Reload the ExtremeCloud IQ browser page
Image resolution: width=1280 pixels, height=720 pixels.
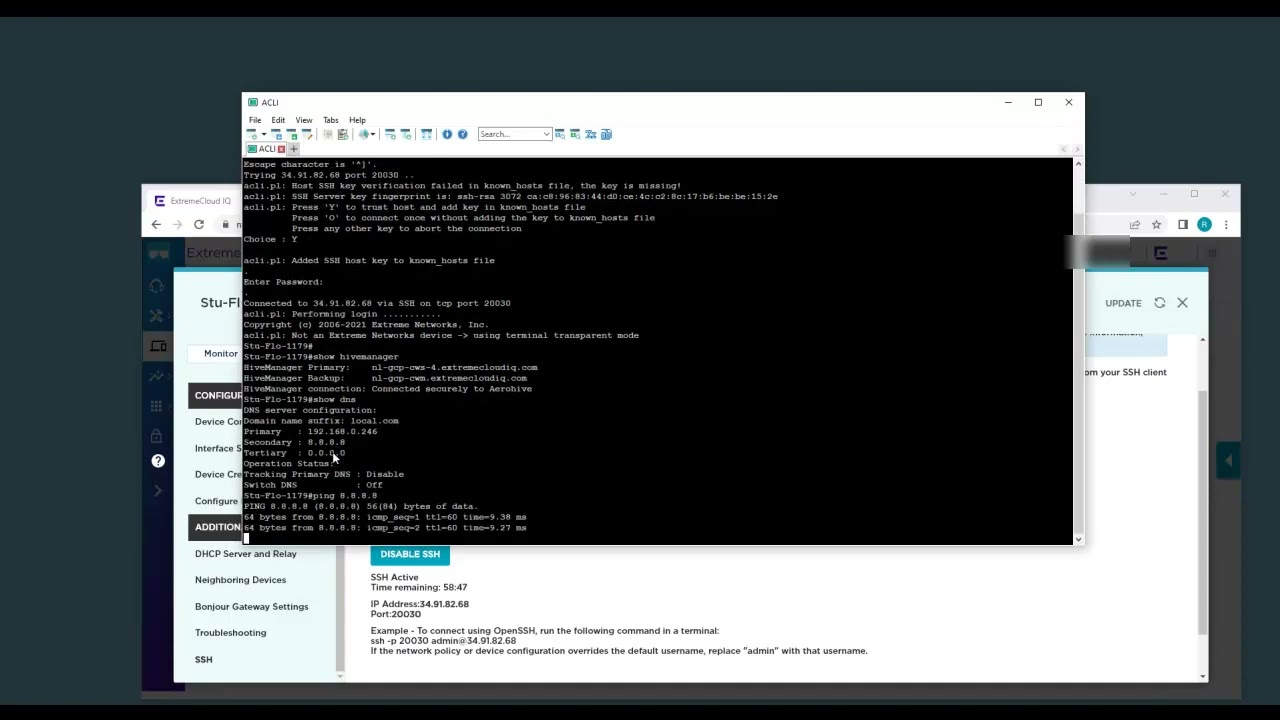tap(199, 225)
